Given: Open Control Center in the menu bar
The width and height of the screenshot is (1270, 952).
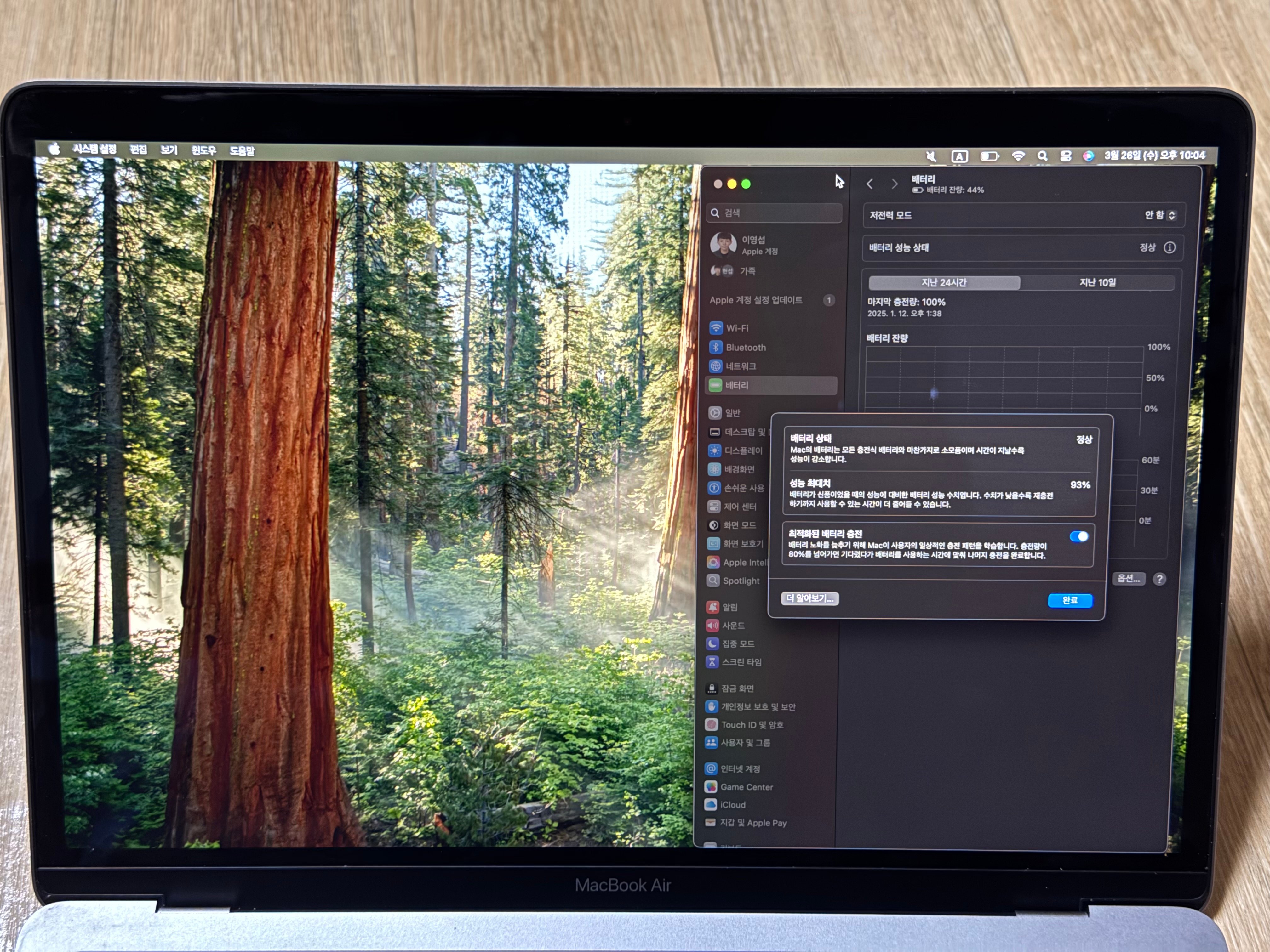Looking at the screenshot, I should point(1066,156).
